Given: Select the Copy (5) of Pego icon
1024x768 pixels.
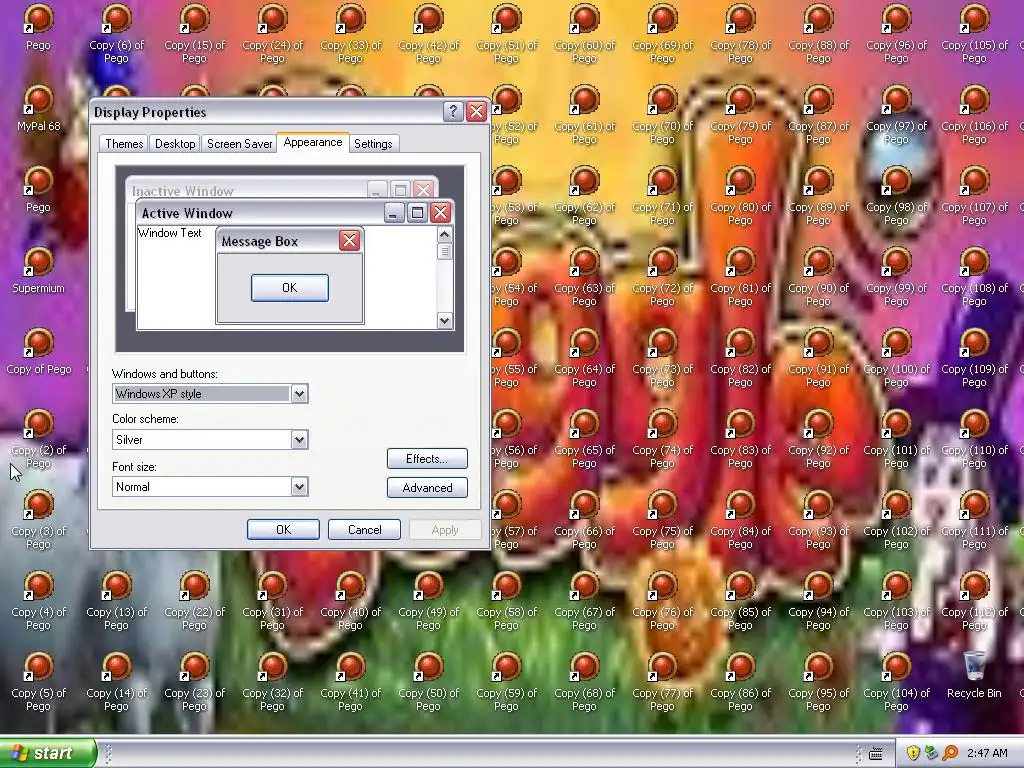Looking at the screenshot, I should coord(39,680).
